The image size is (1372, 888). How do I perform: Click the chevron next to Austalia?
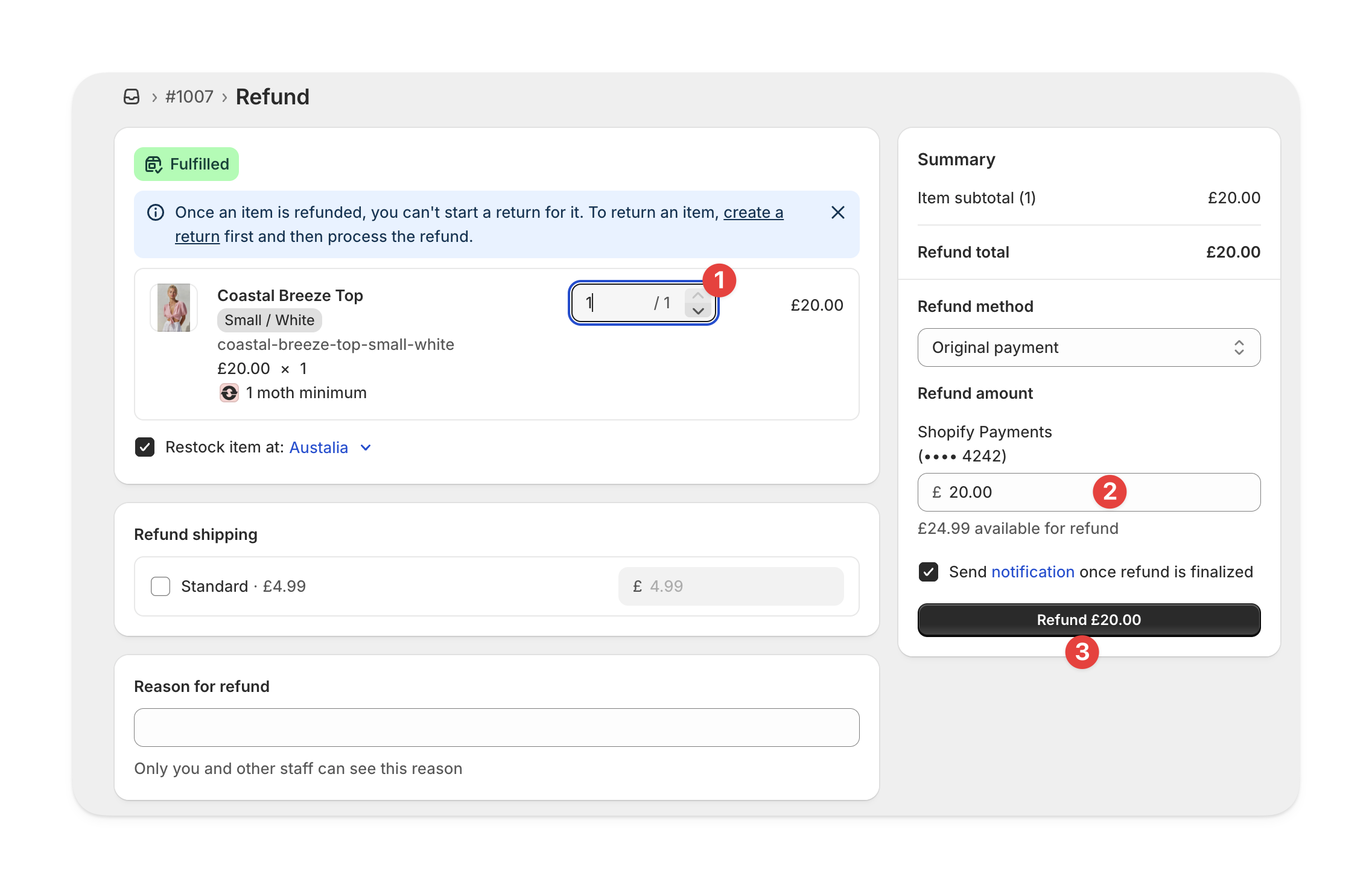(x=366, y=448)
